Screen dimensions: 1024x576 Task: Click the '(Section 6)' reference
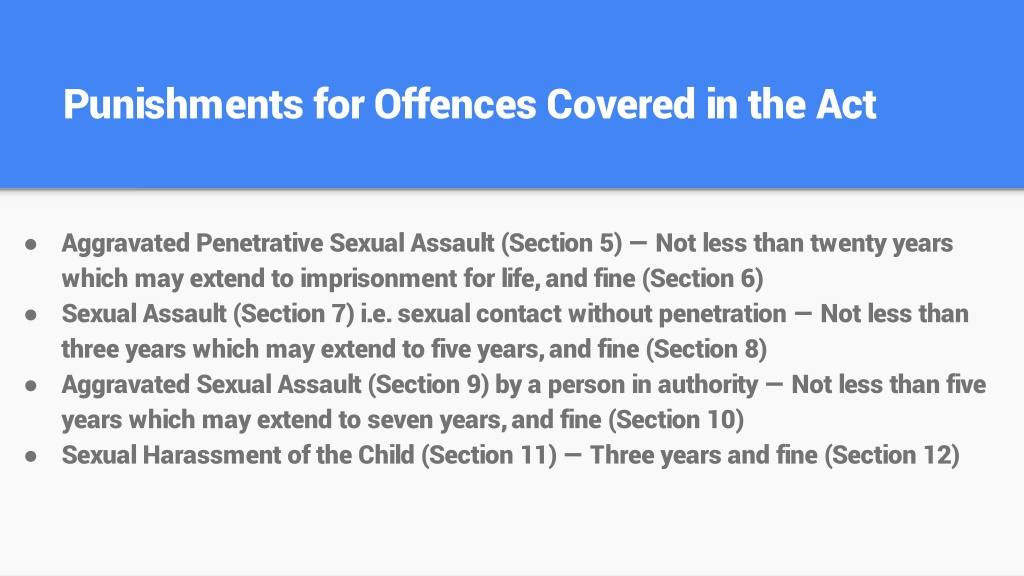point(703,278)
